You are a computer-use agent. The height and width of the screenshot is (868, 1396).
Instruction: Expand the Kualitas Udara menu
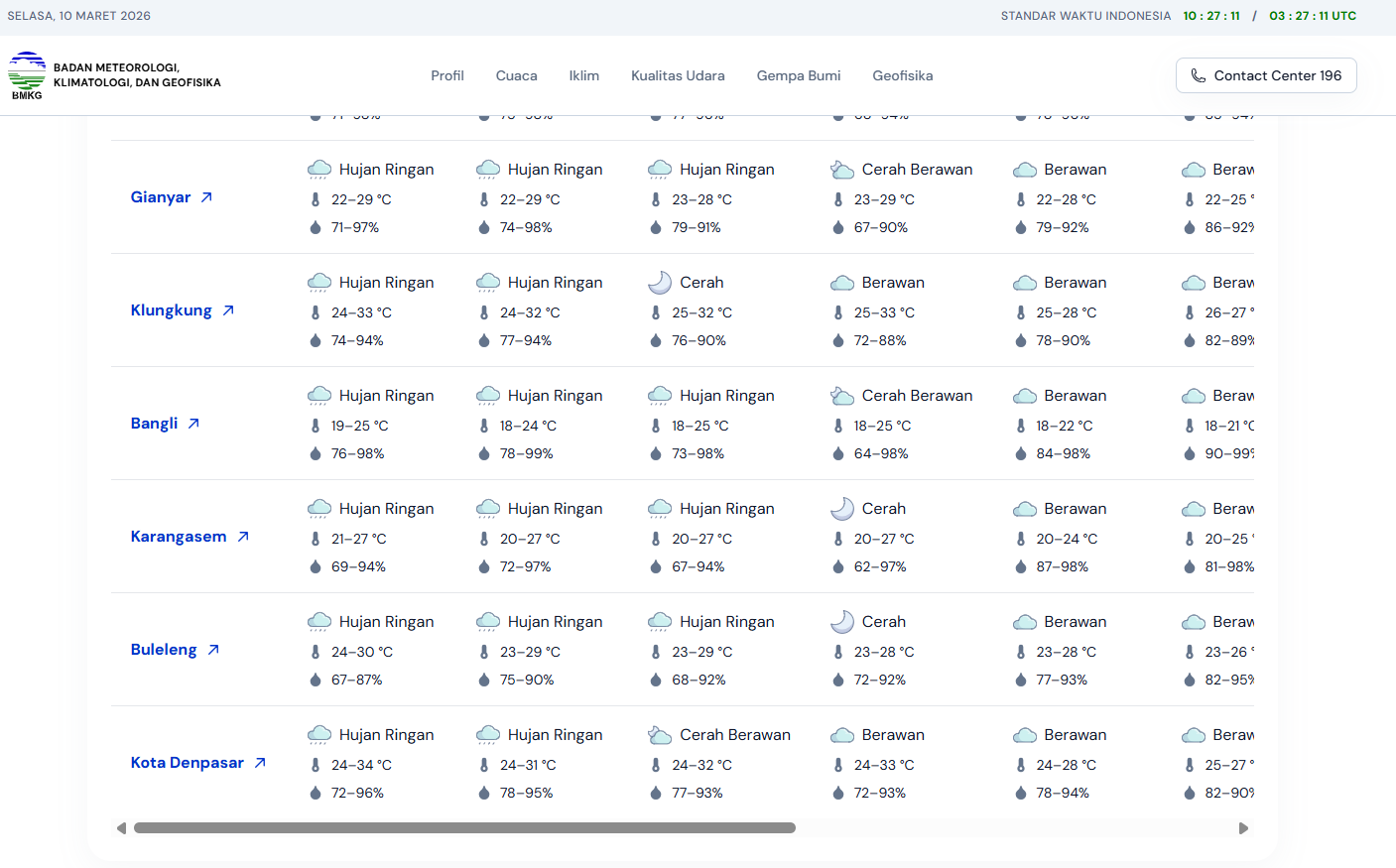click(x=678, y=75)
